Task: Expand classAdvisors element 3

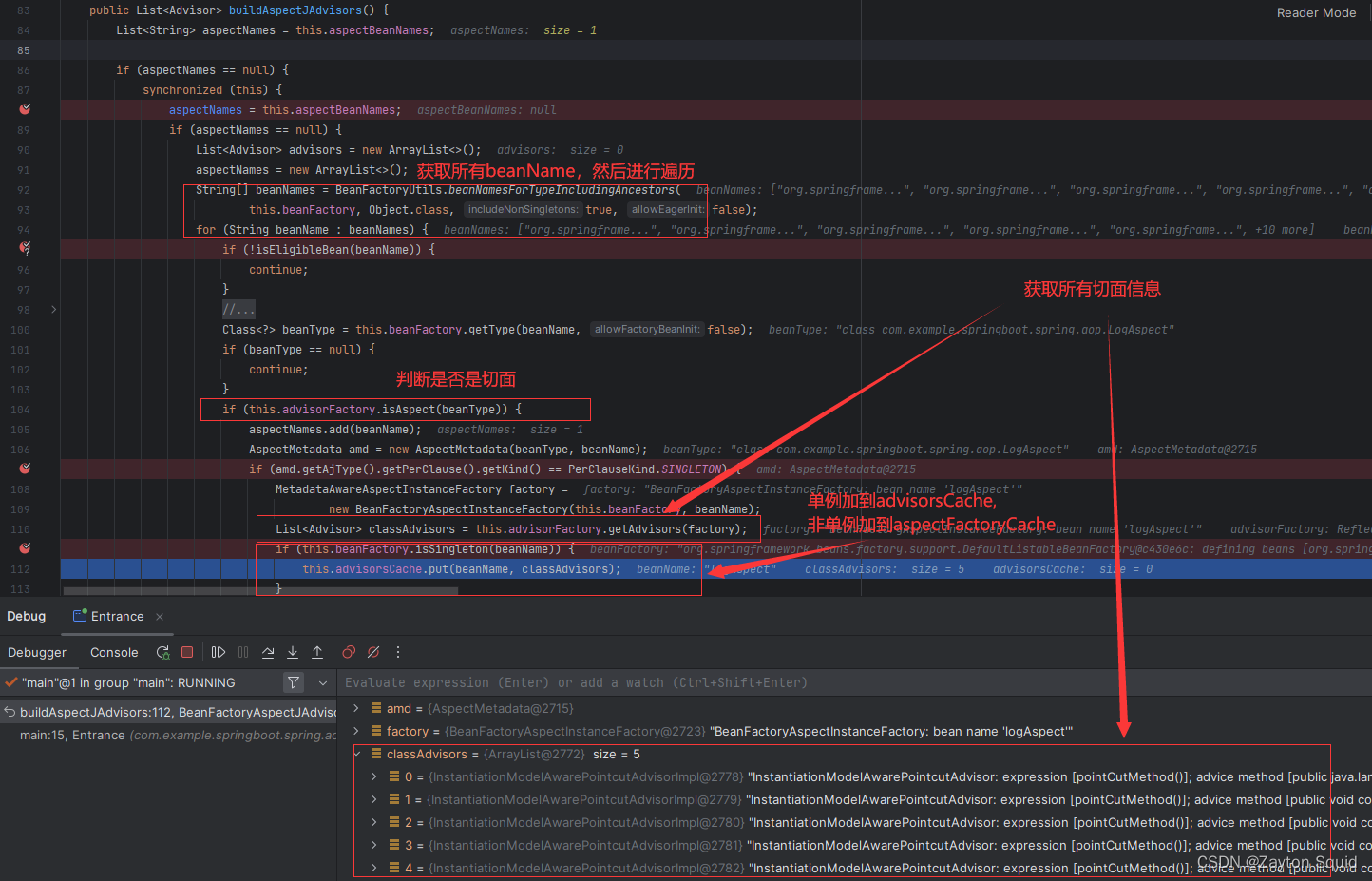Action: point(374,845)
